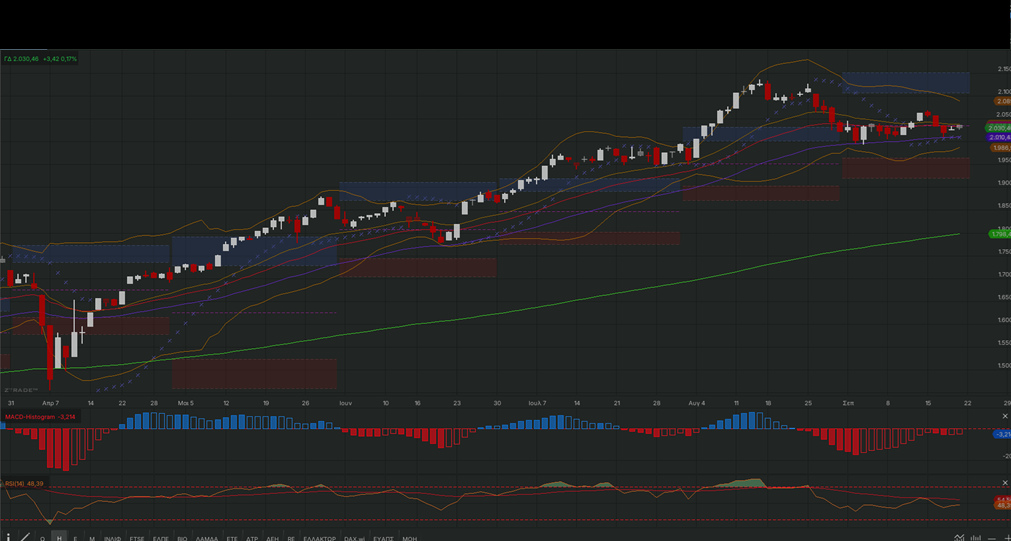Load the ΔΕΗ symbol shortcut
The image size is (1011, 541).
point(272,538)
